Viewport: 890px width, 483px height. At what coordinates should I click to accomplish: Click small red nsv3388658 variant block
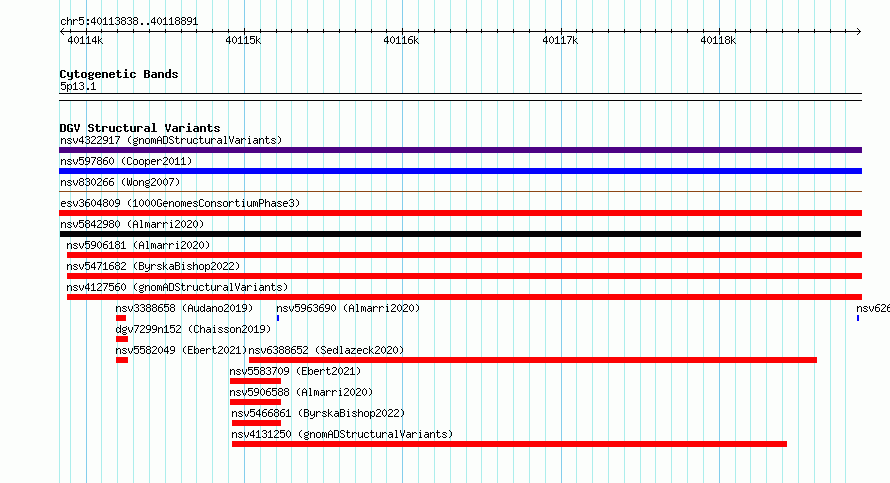[121, 318]
